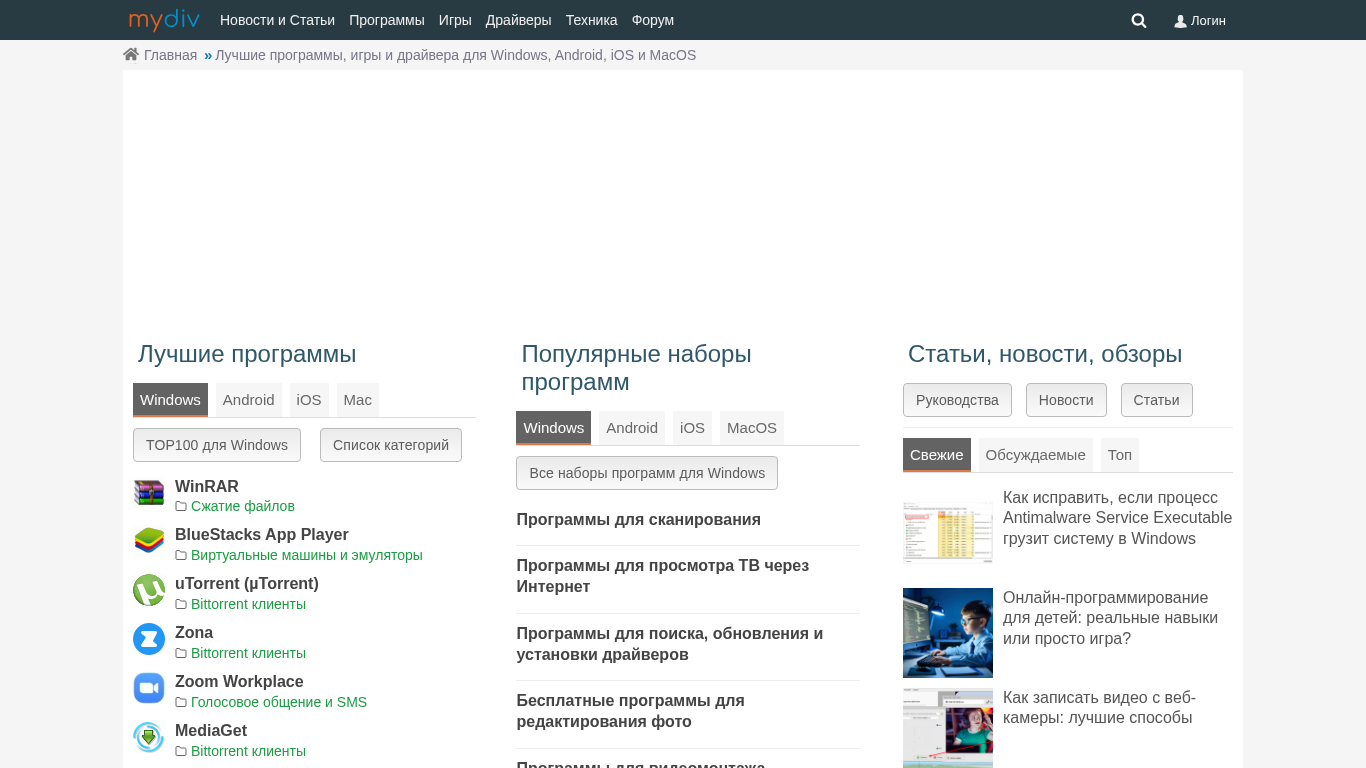
Task: Open the WinRAR program icon
Action: (x=149, y=493)
